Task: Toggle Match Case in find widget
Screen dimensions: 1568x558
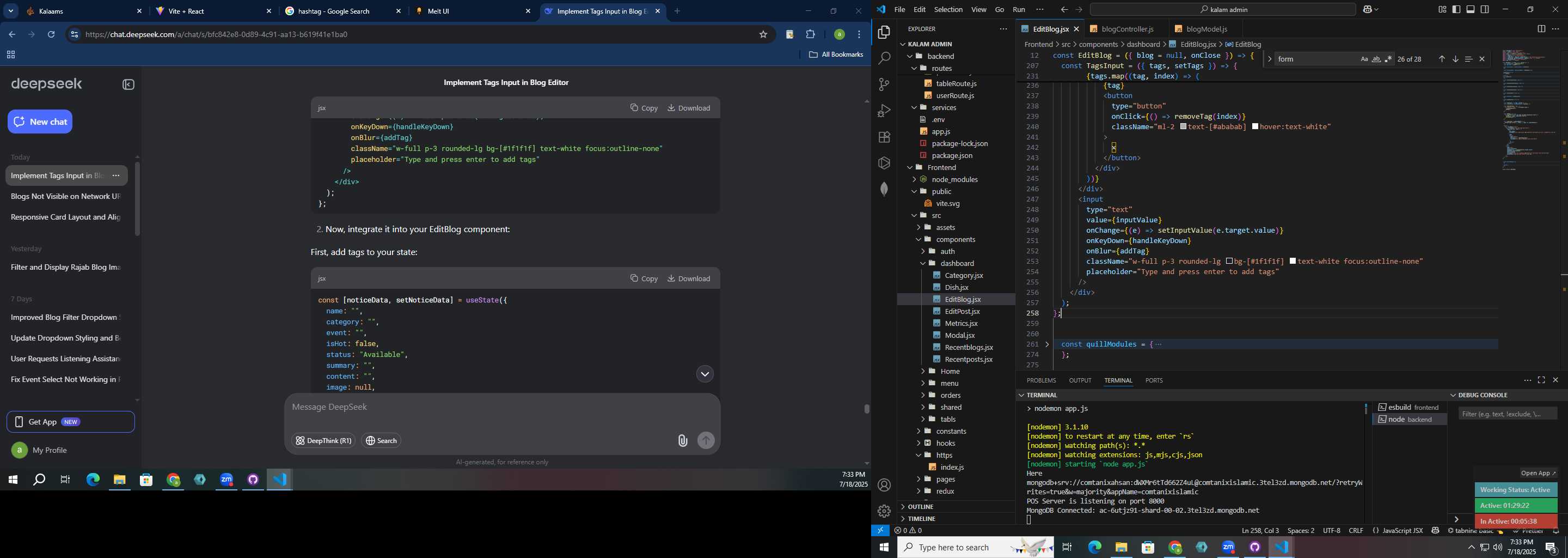Action: pos(1364,59)
